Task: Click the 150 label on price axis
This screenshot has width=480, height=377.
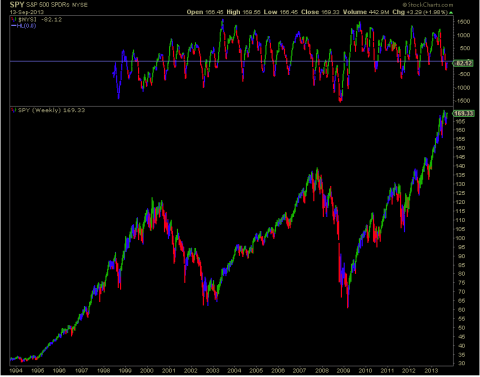Action: tap(461, 148)
